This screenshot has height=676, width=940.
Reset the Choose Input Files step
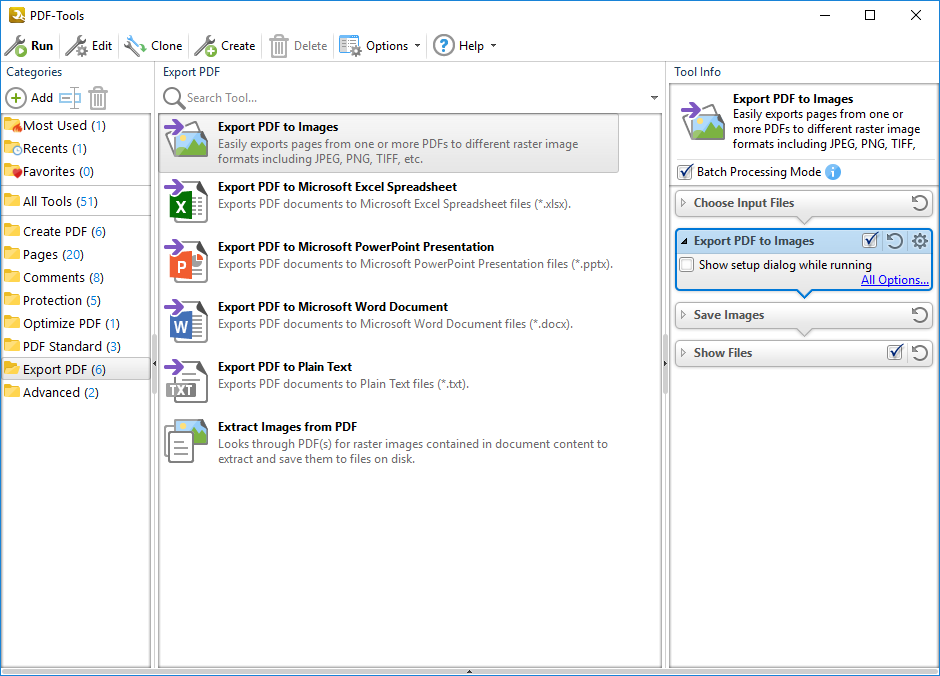pyautogui.click(x=920, y=203)
